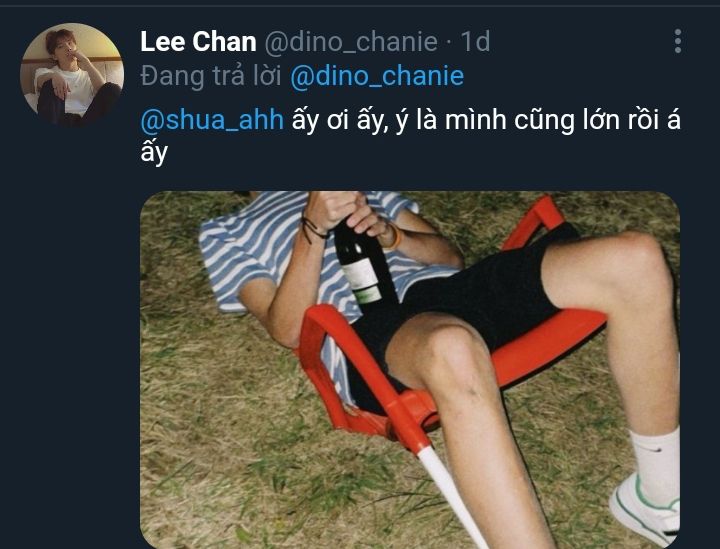This screenshot has width=720, height=549.
Task: Open the @dino_chanie handle beside the name
Action: tap(351, 42)
